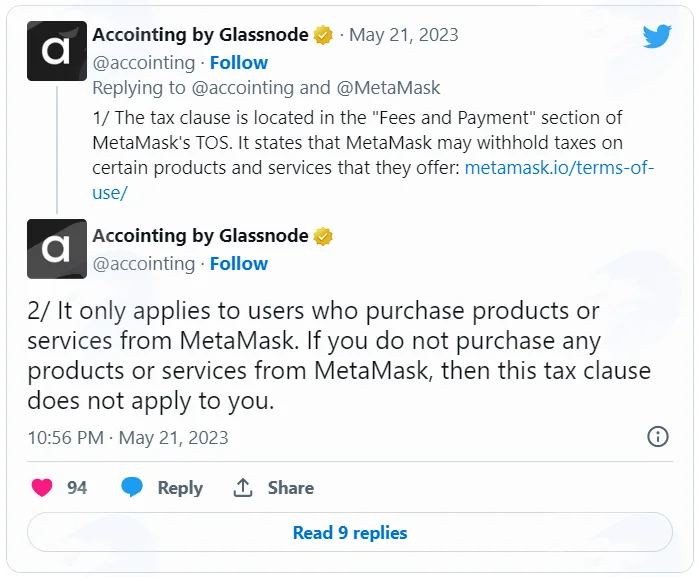Image resolution: width=698 pixels, height=577 pixels.
Task: Open the metamask.io/terms-of-use link
Action: 559,168
